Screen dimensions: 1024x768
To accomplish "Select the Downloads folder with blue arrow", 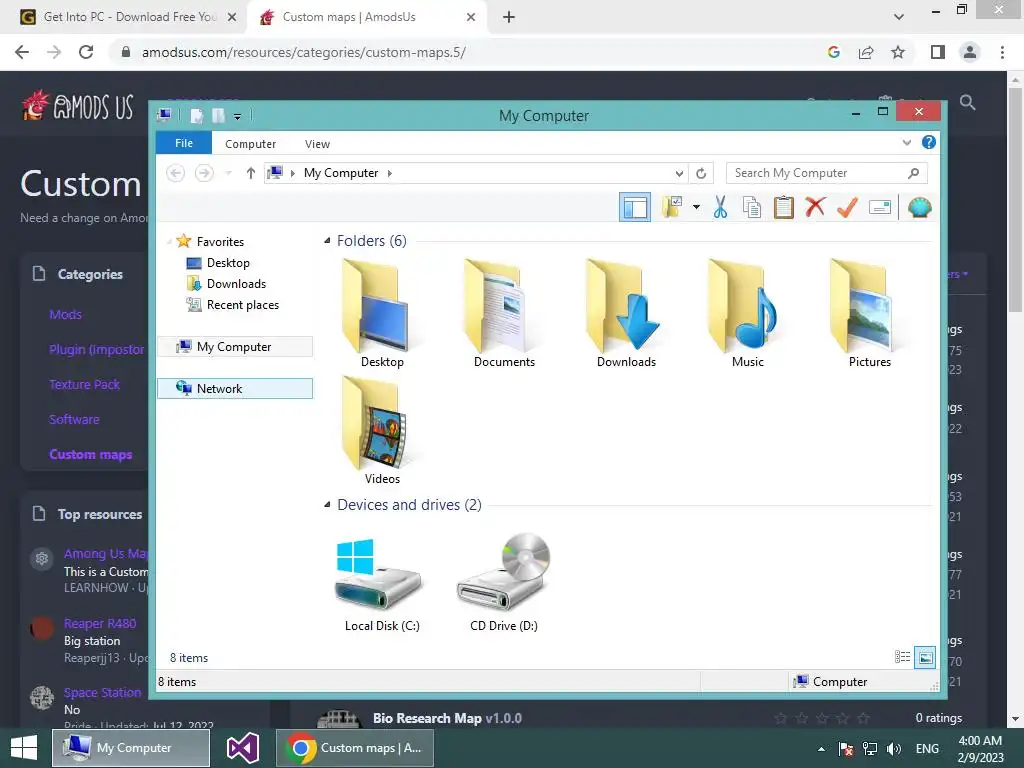I will coord(626,314).
